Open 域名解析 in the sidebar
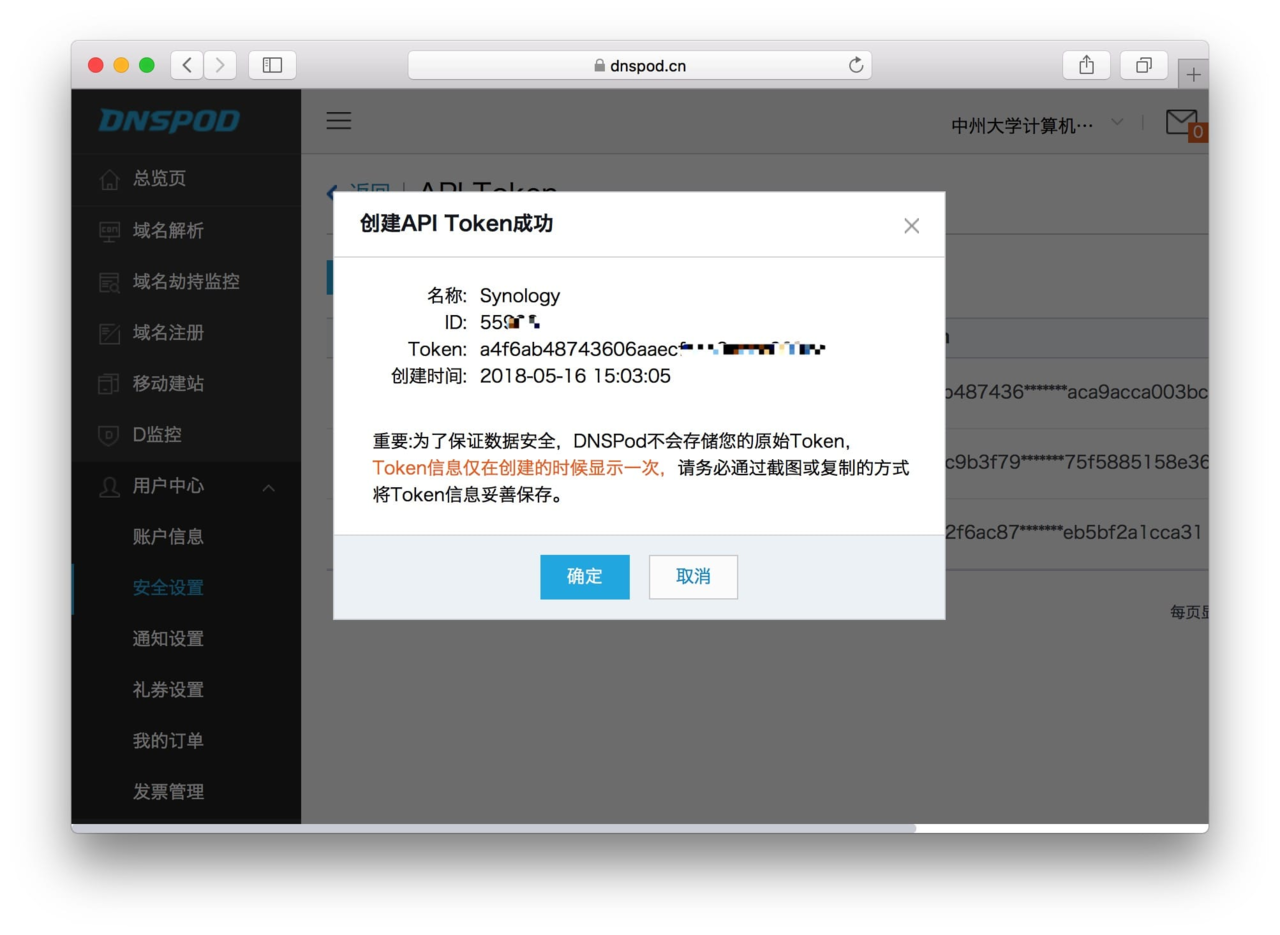The image size is (1280, 935). (168, 230)
